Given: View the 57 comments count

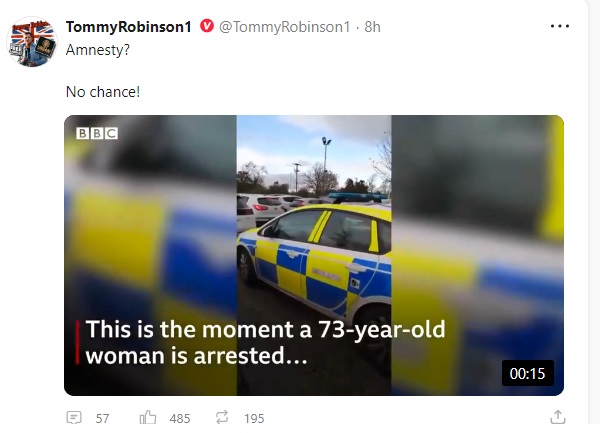Looking at the screenshot, I should click(102, 418).
